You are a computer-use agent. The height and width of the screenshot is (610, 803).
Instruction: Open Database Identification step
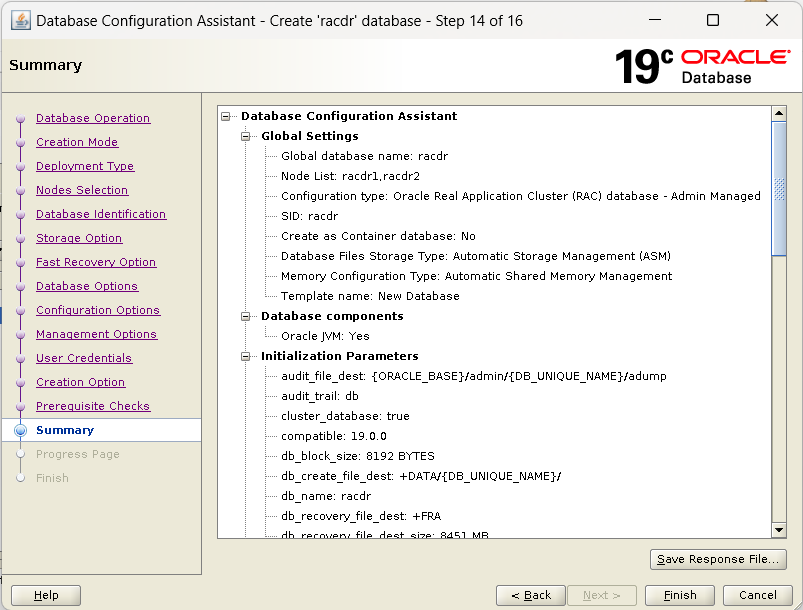tap(101, 214)
